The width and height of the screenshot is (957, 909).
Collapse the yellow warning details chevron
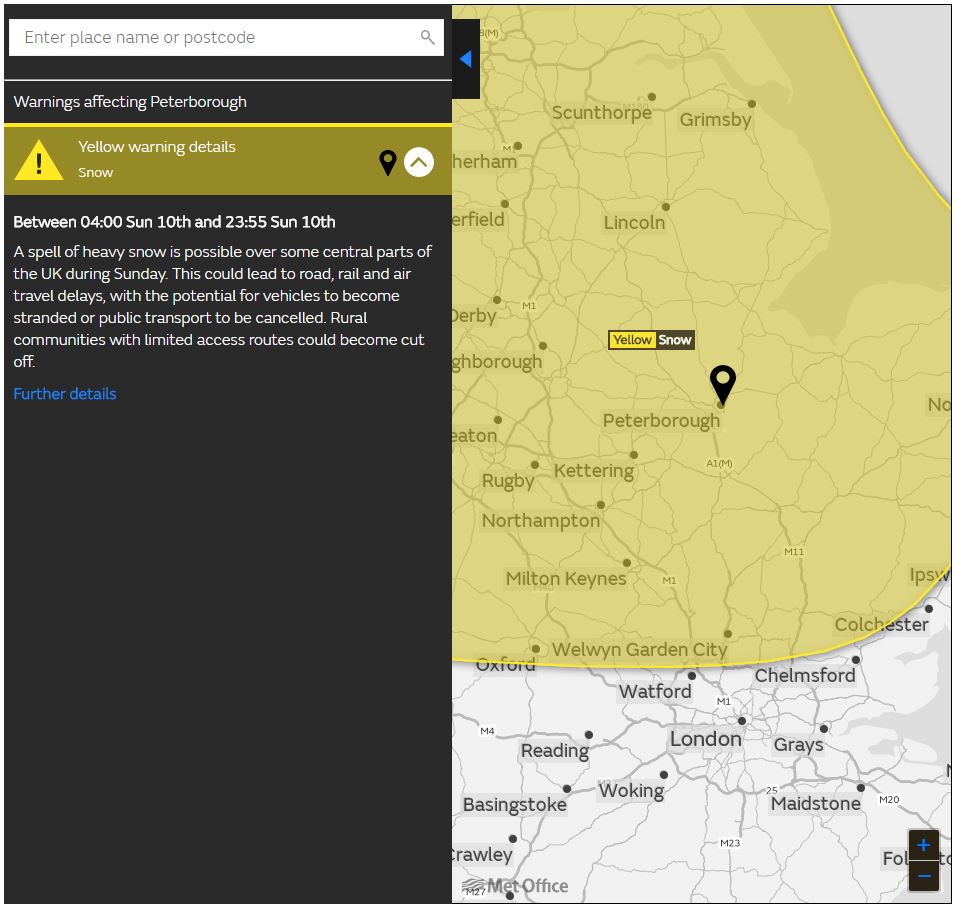pos(419,162)
